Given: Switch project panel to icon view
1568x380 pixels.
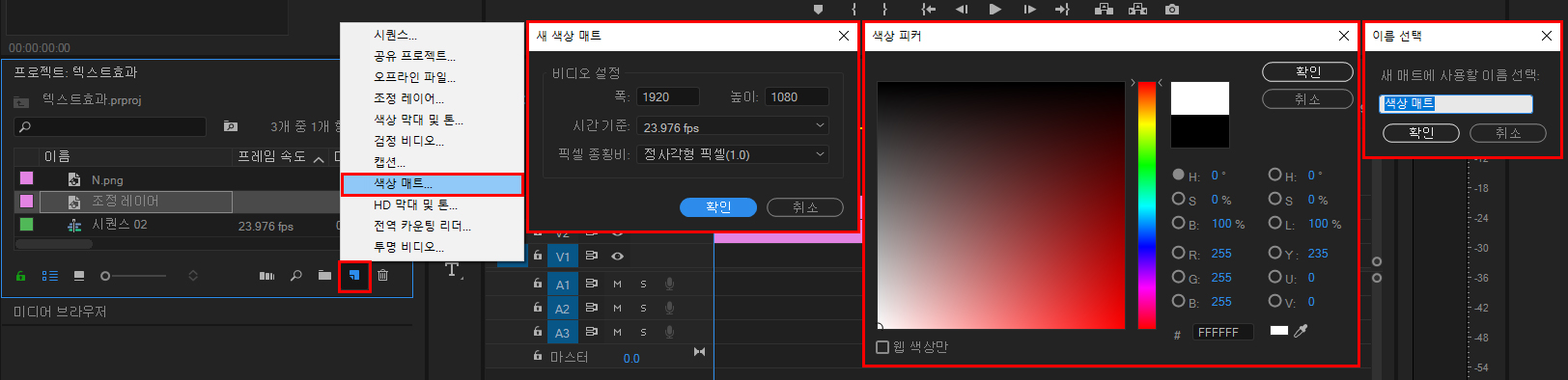Looking at the screenshot, I should tap(79, 276).
